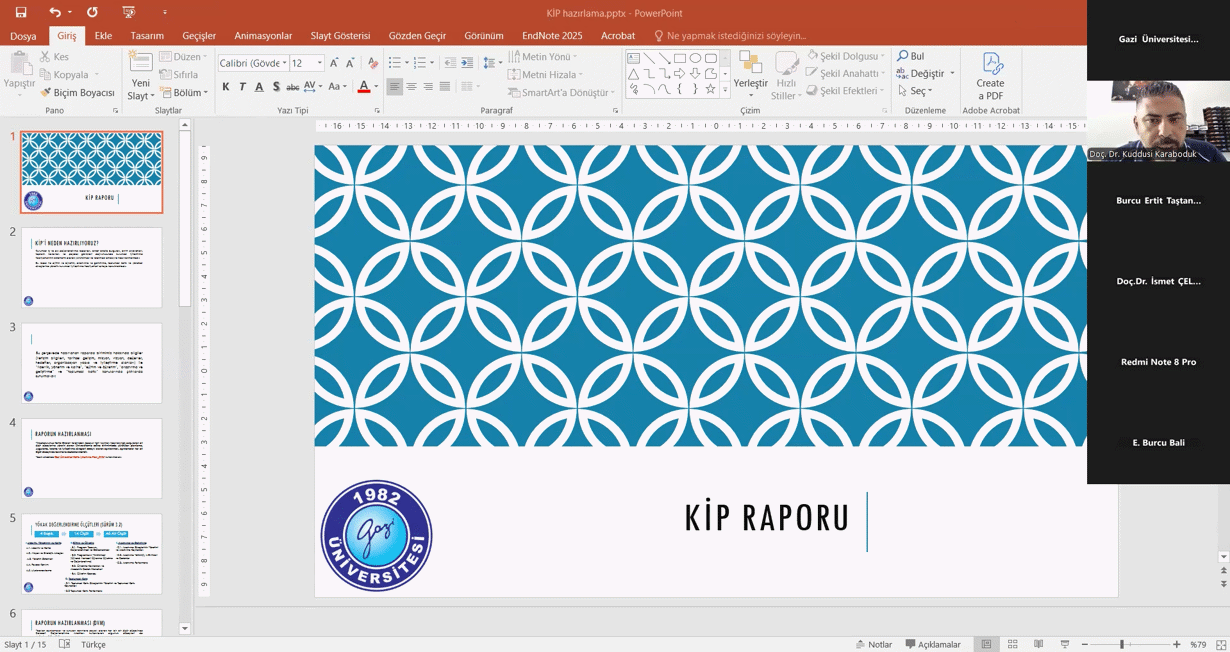Expand the Düzen layout dropdown
The height and width of the screenshot is (652, 1230).
[183, 57]
